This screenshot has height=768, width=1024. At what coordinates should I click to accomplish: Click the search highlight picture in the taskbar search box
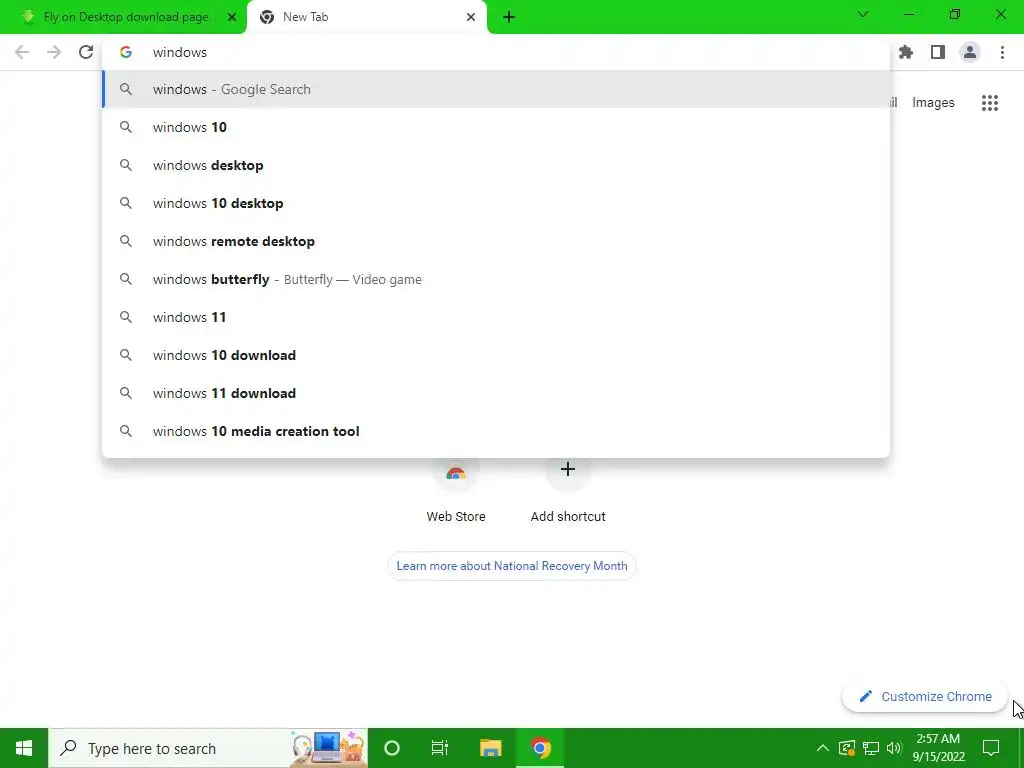click(x=327, y=748)
